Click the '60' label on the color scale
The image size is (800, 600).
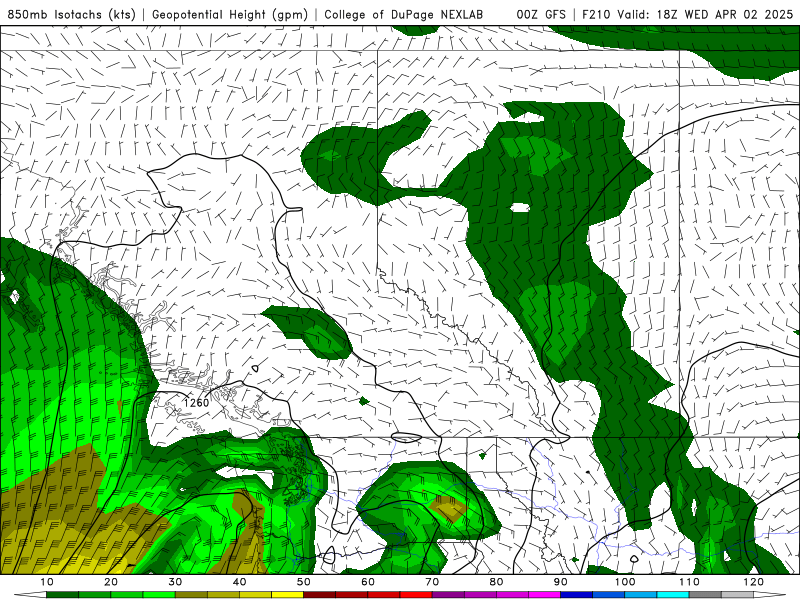pos(368,582)
